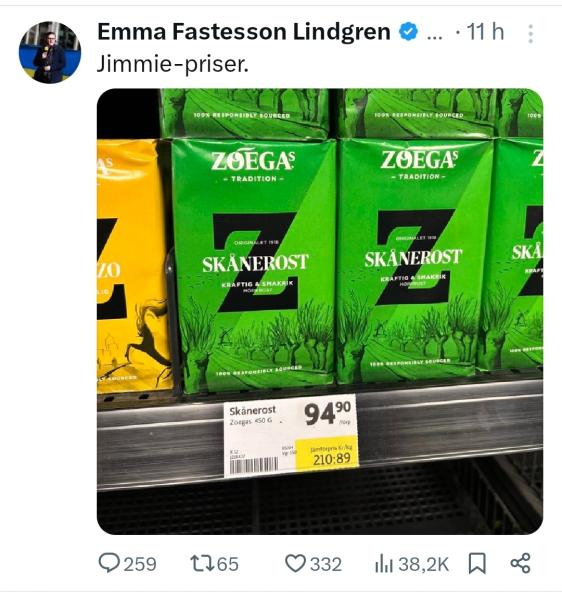562x600 pixels.
Task: Click the 38,2K views count
Action: (x=424, y=564)
